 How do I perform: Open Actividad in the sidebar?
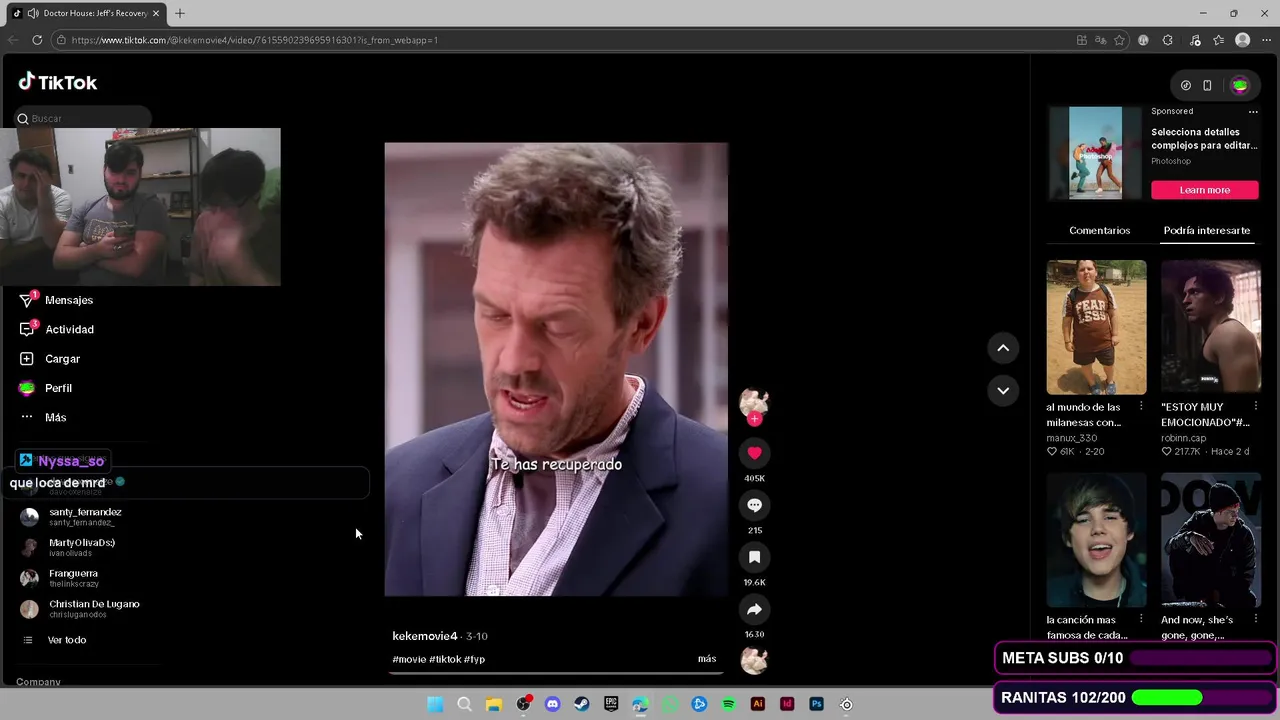[x=56, y=329]
